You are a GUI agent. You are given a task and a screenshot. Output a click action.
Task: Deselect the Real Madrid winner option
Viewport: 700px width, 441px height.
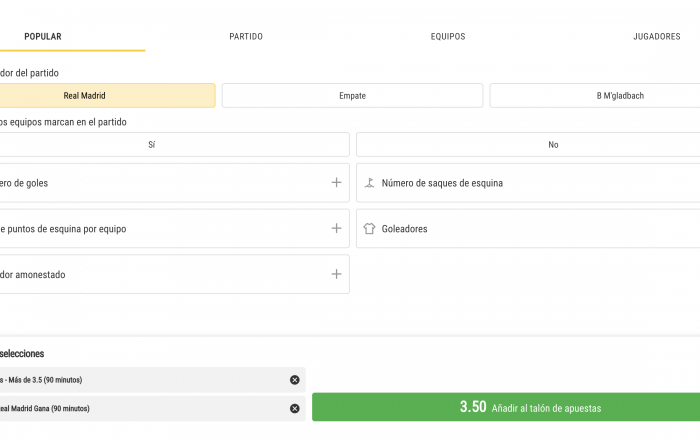point(107,96)
